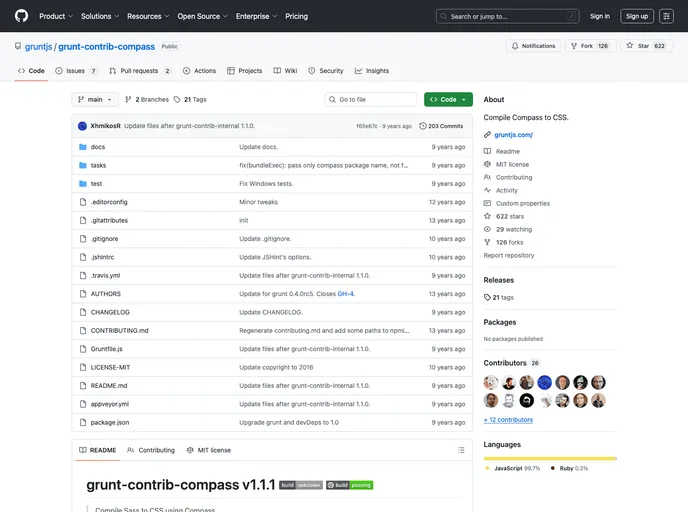Open the Issues tab

click(x=76, y=71)
